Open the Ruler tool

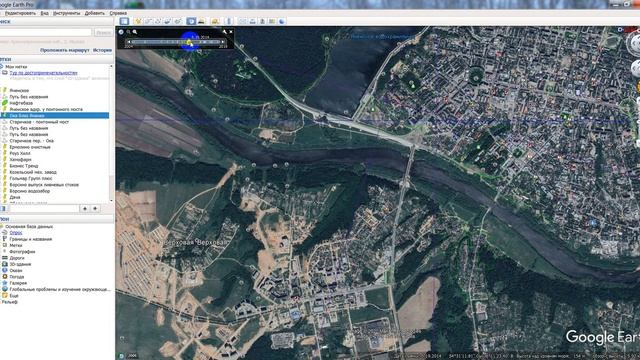(x=229, y=21)
